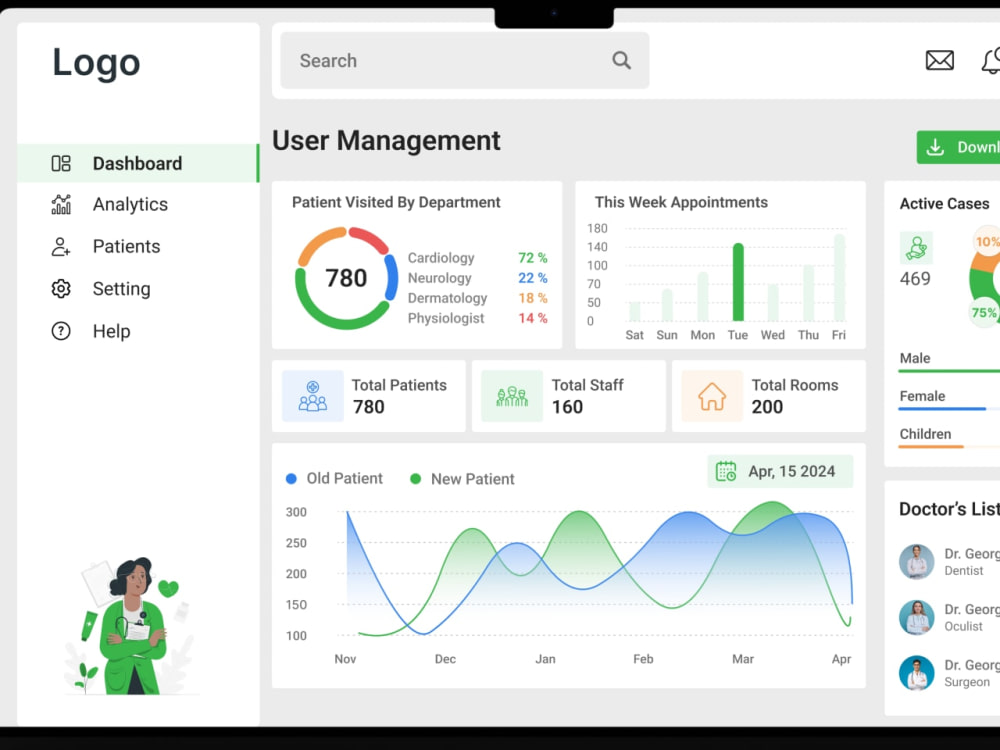Click the Male progress bar

(x=949, y=371)
